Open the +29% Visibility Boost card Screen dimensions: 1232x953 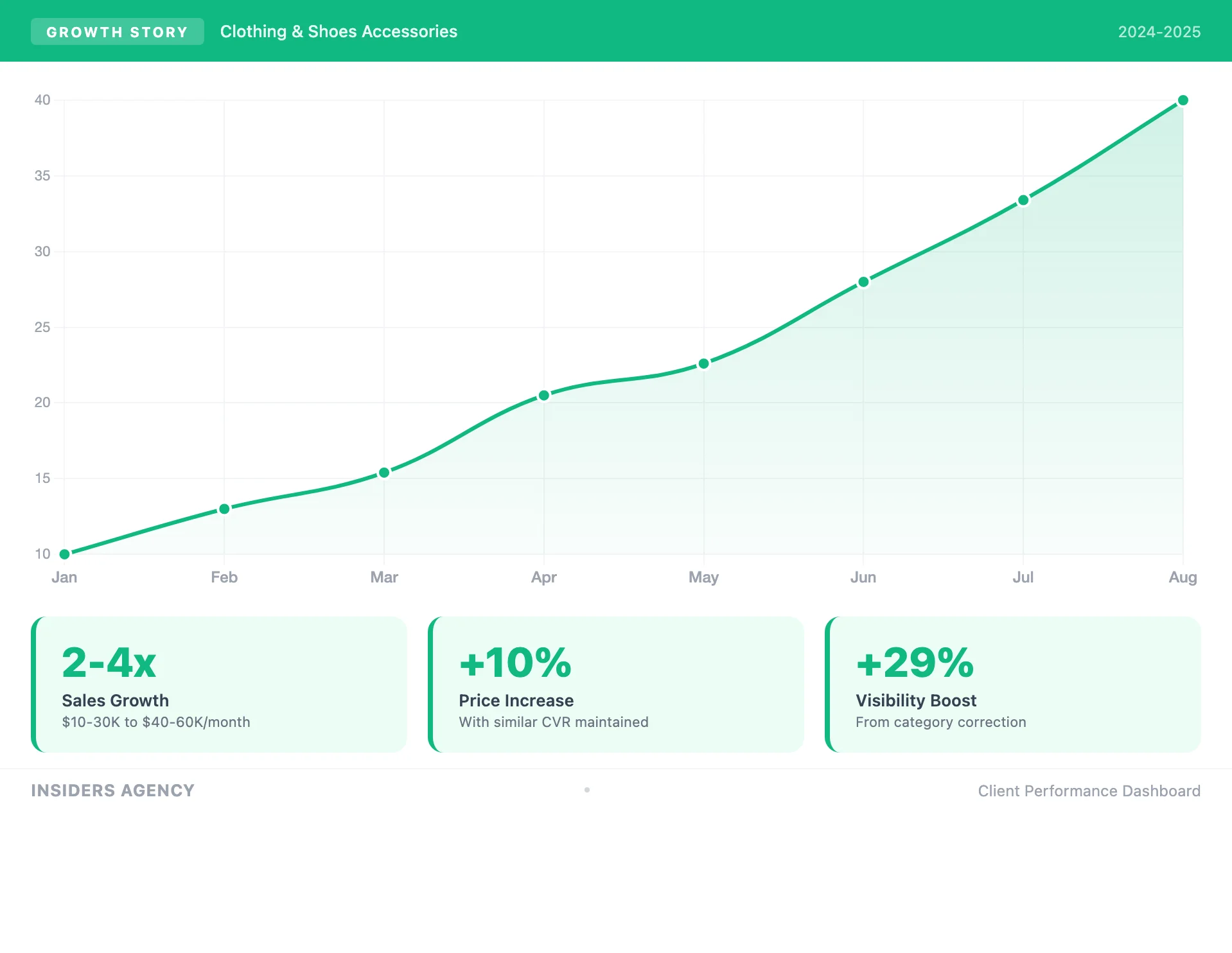(1013, 684)
